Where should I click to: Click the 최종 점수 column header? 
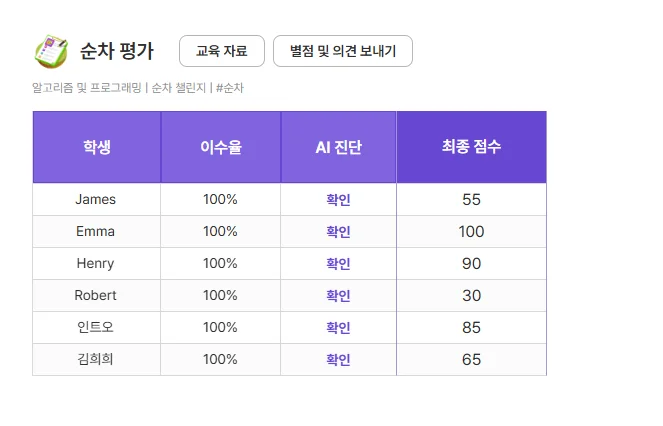point(471,147)
